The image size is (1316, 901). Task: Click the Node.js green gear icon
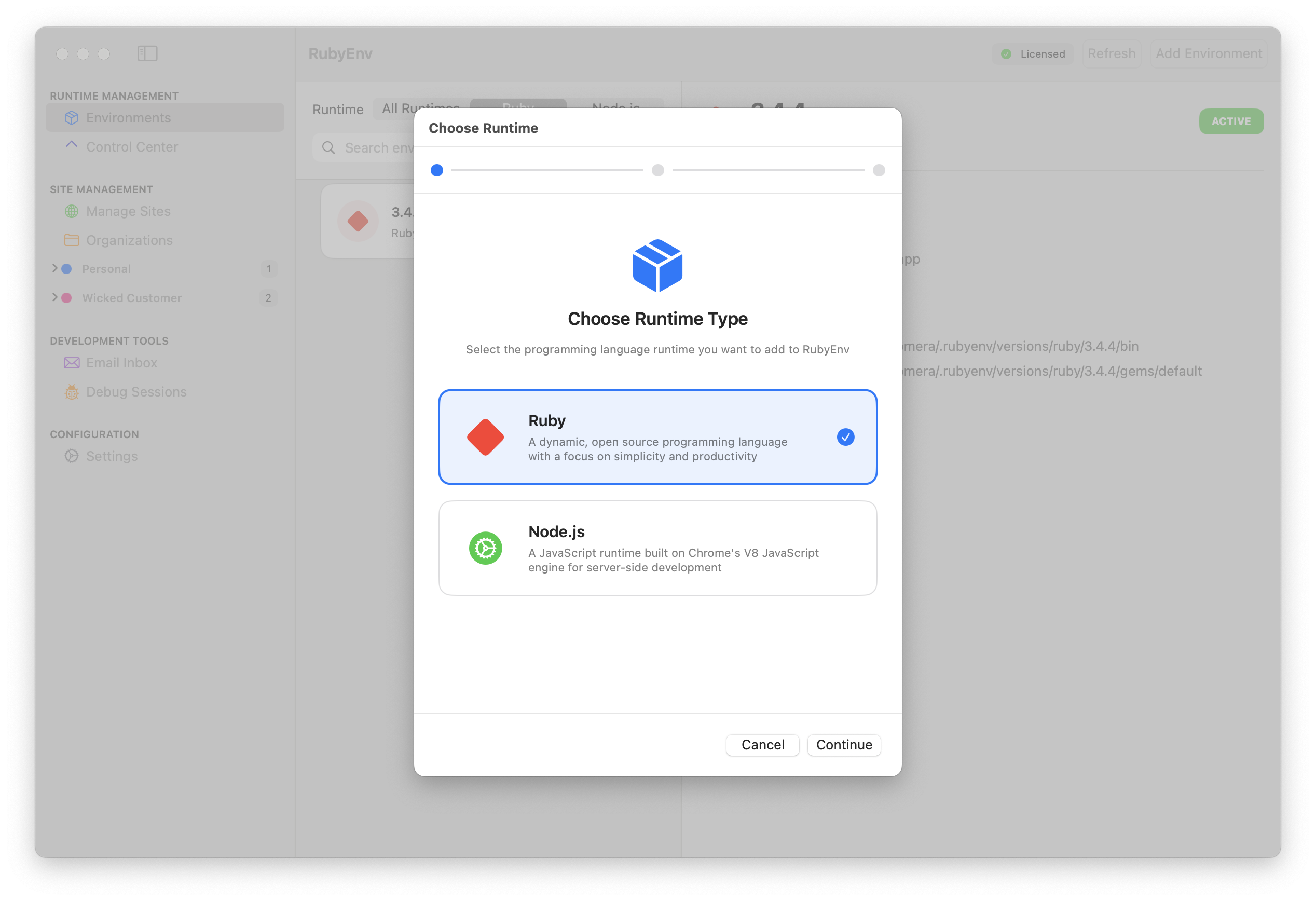pos(485,548)
